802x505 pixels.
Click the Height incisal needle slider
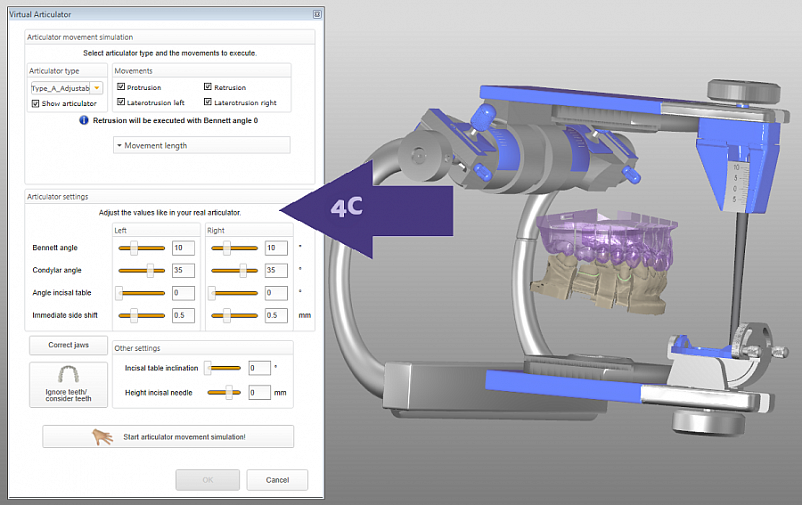point(224,392)
